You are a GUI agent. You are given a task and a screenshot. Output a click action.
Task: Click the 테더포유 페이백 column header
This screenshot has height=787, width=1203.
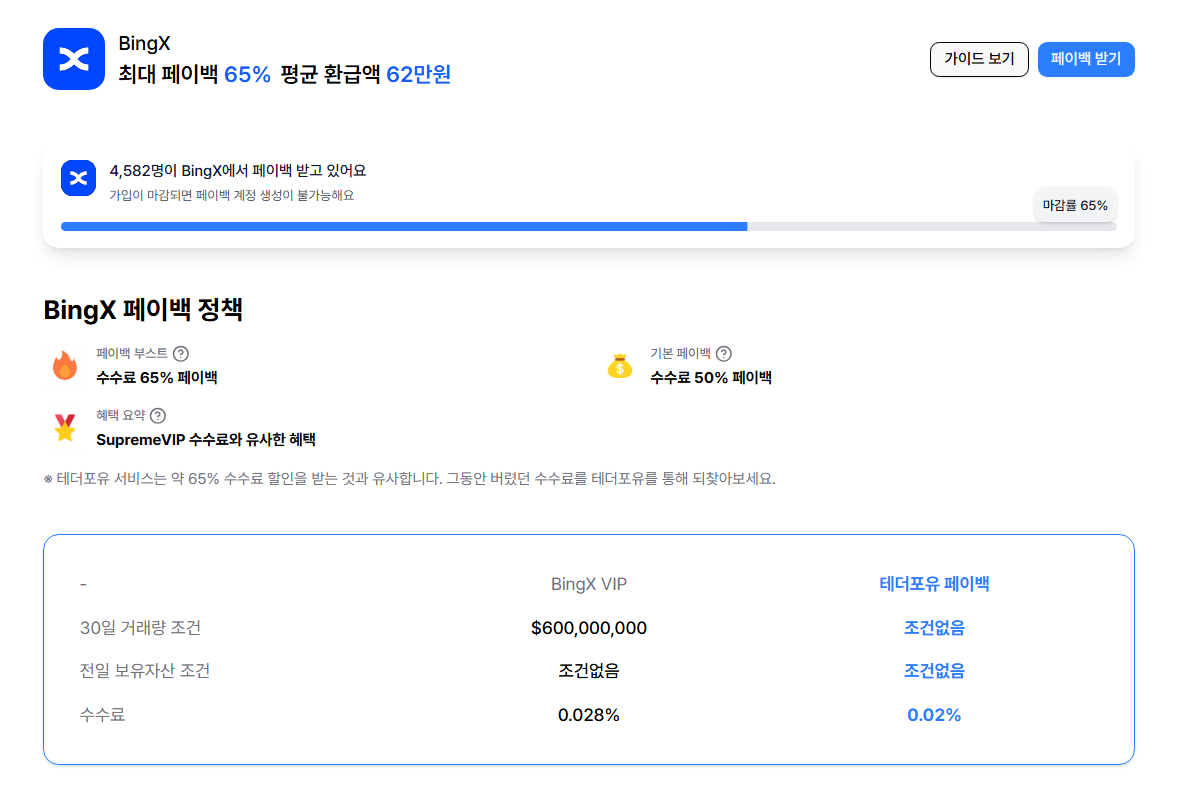934,584
